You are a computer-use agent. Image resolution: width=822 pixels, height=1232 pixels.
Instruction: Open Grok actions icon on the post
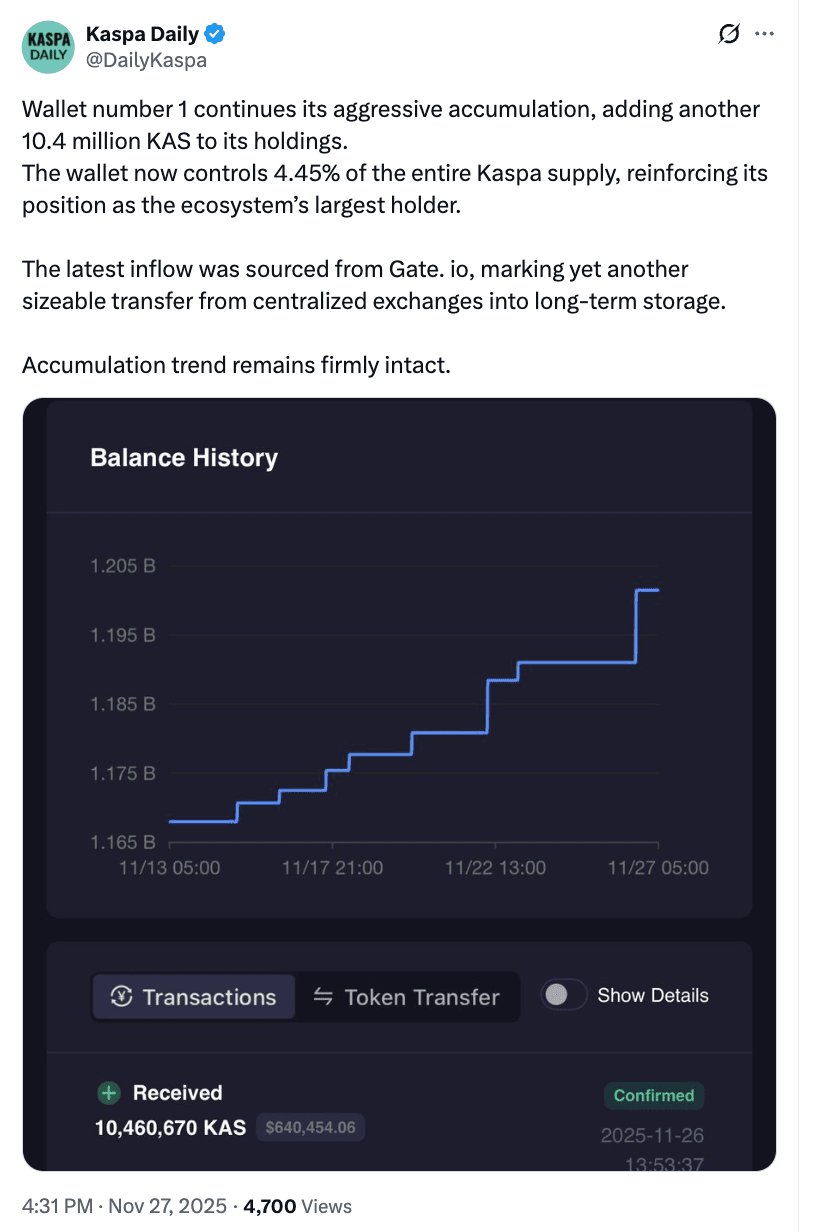(730, 35)
